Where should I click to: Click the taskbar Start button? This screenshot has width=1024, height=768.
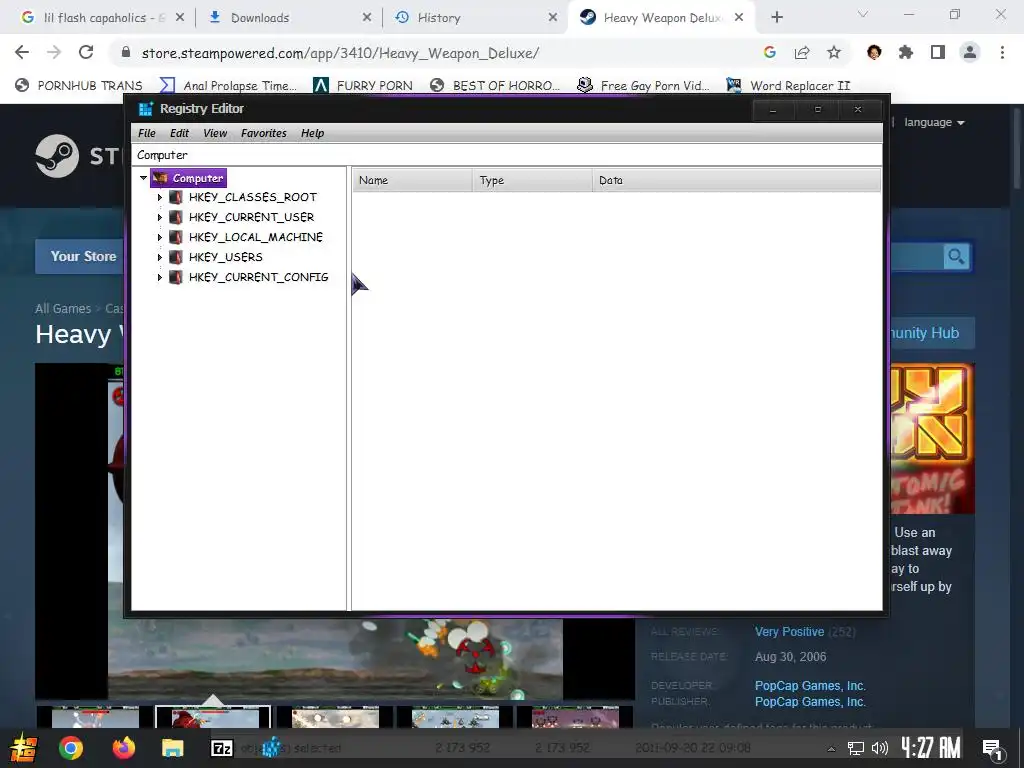click(x=22, y=748)
